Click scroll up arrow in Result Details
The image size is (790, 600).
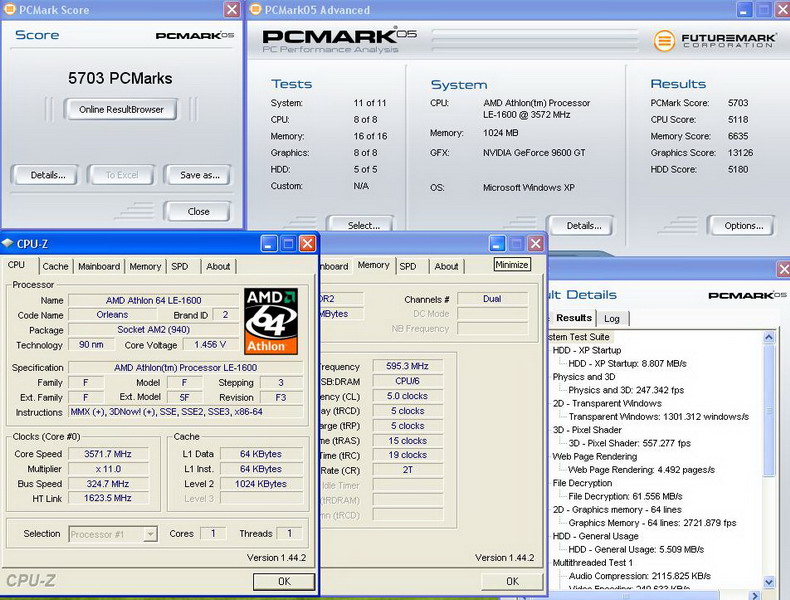(x=769, y=337)
